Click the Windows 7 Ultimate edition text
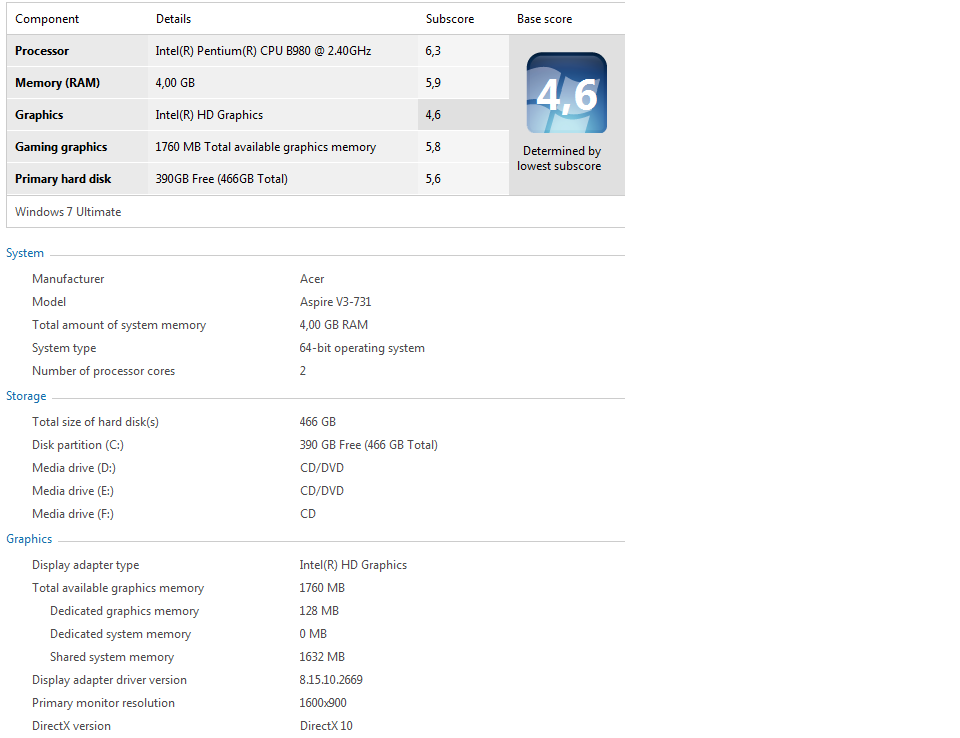 [x=68, y=212]
